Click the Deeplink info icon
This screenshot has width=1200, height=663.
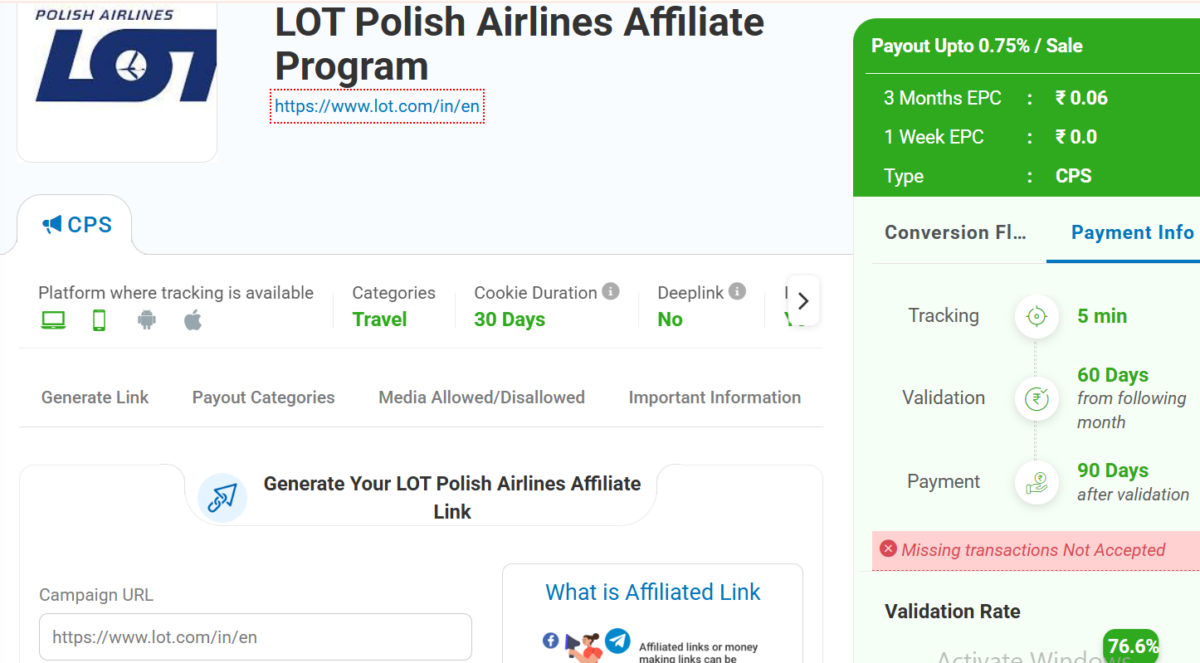(x=737, y=292)
